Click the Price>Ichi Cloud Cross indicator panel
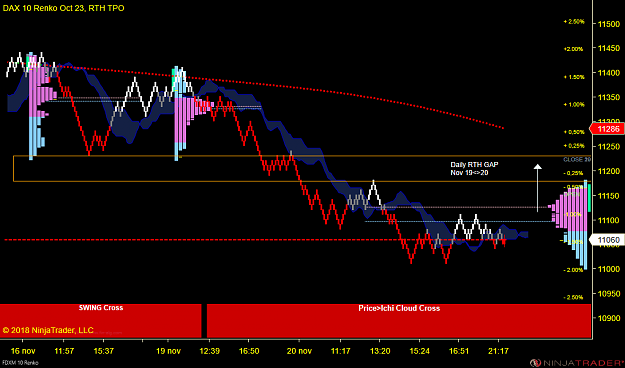625x368 pixels. click(399, 321)
